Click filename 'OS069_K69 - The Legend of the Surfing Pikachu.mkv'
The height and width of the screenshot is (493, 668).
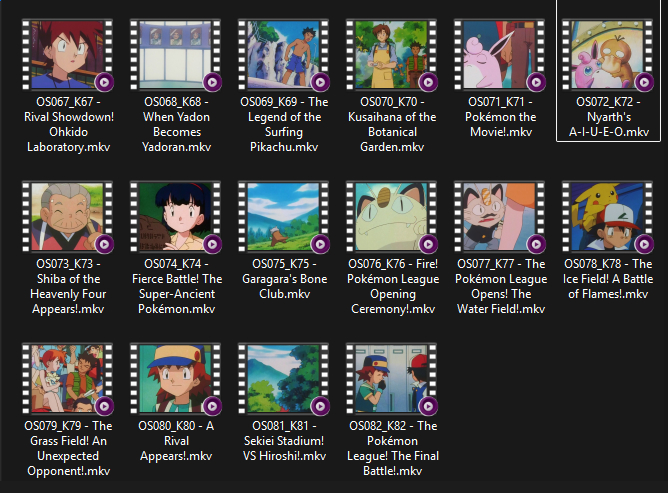pyautogui.click(x=284, y=124)
